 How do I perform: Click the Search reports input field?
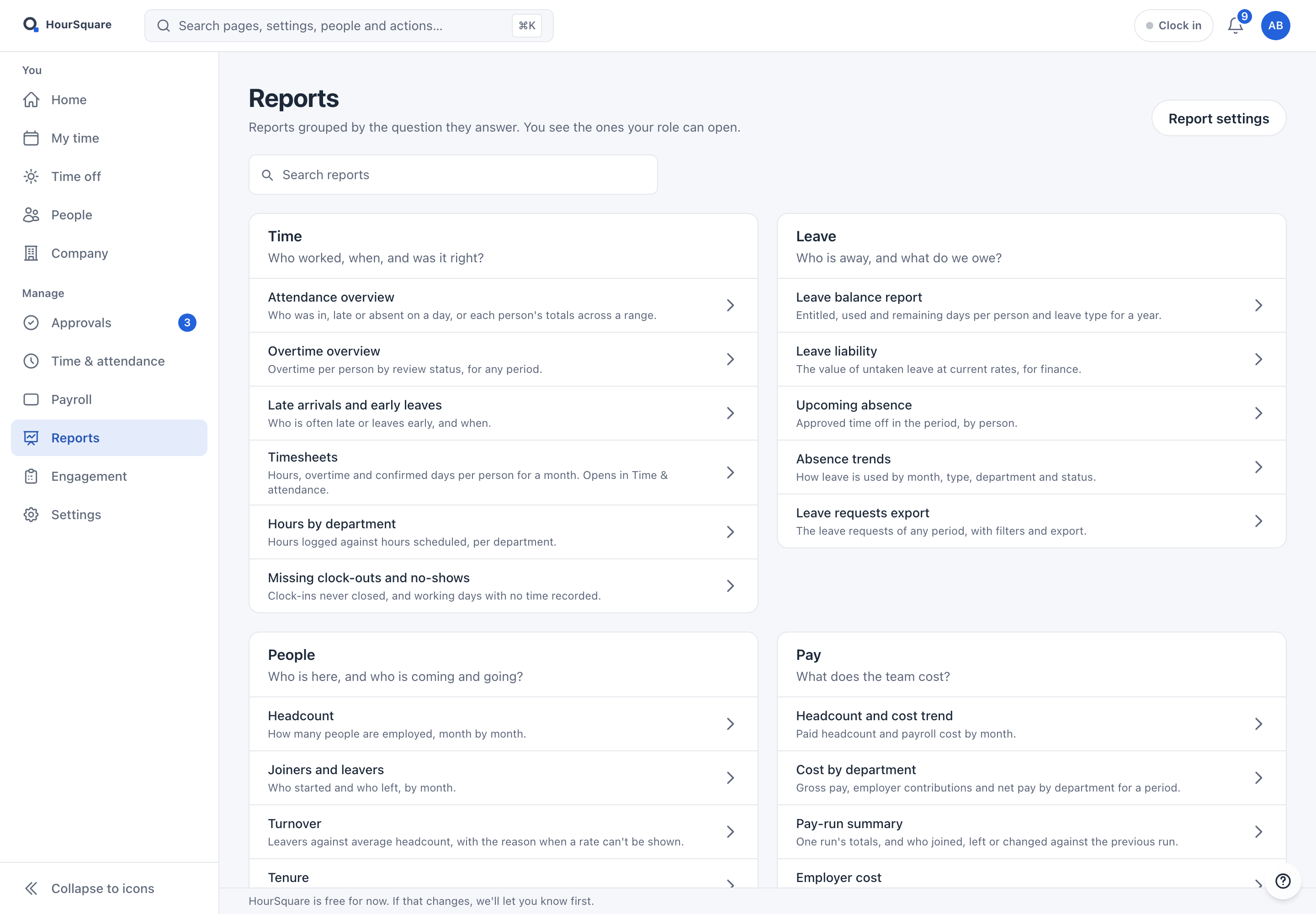click(453, 175)
